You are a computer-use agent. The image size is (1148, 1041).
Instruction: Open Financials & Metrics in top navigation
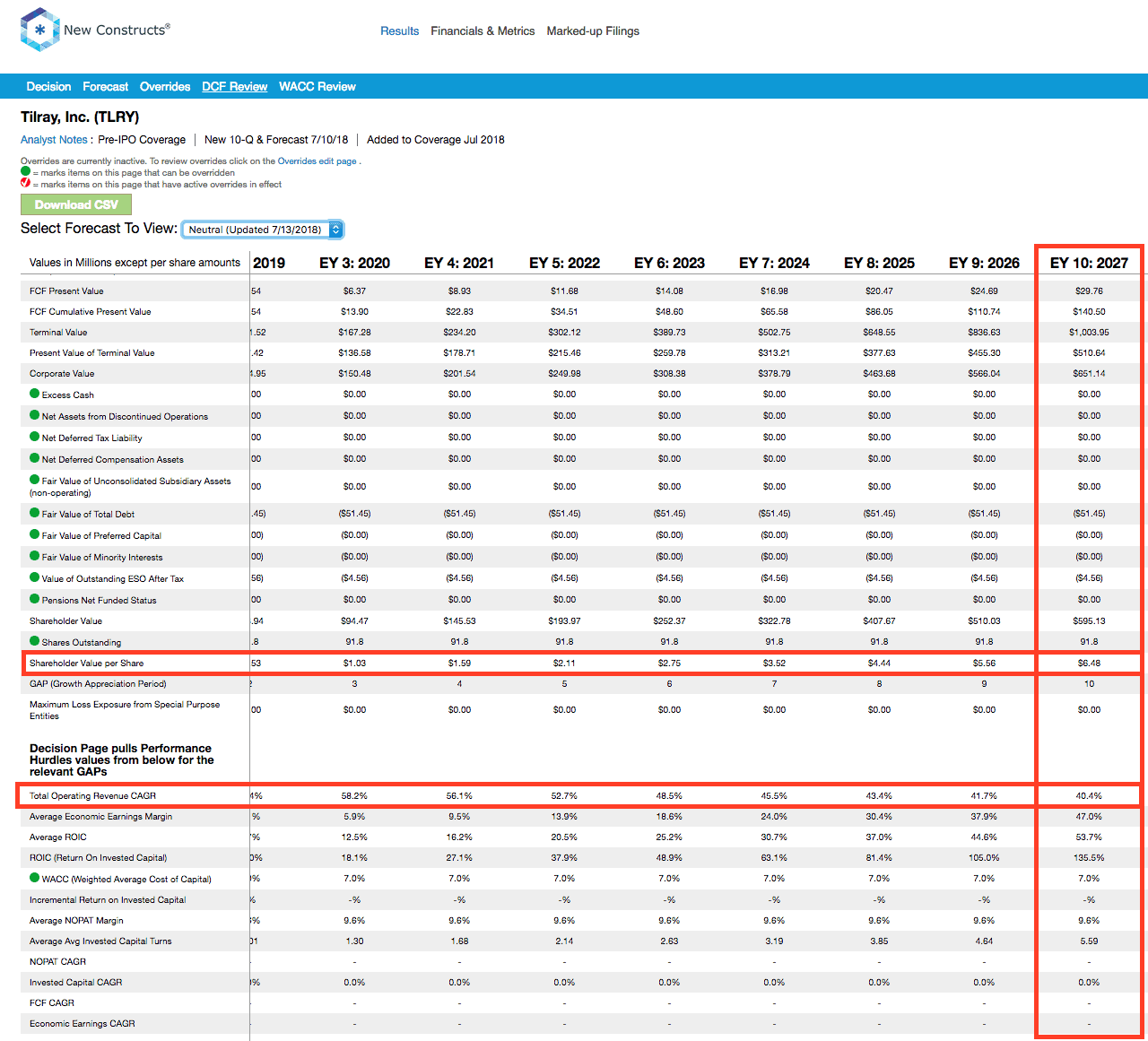tap(483, 30)
